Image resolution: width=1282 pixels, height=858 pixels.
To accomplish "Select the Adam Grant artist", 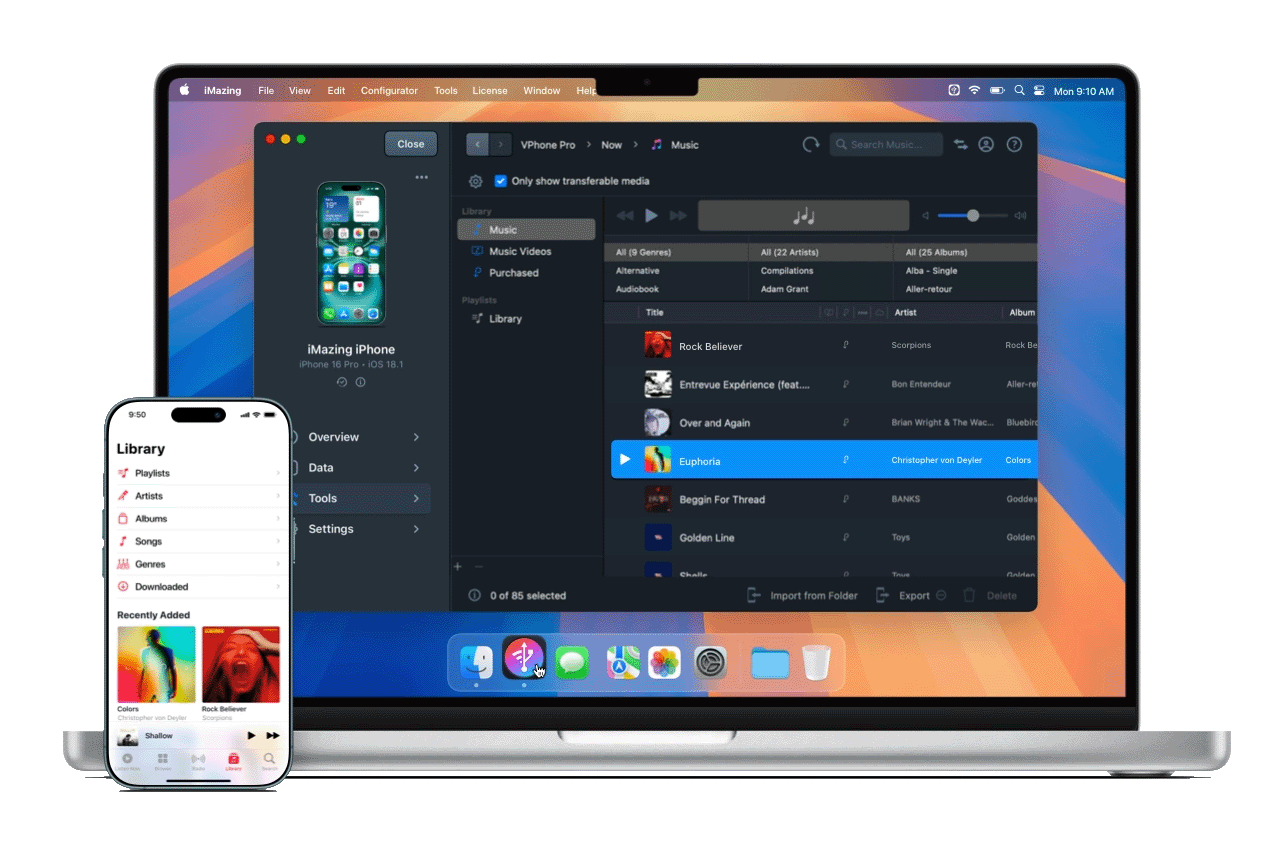I will (785, 289).
